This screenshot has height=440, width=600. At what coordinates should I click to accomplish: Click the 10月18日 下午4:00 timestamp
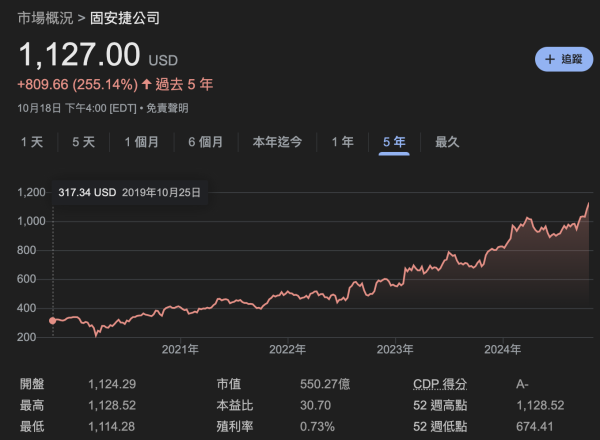tap(77, 108)
